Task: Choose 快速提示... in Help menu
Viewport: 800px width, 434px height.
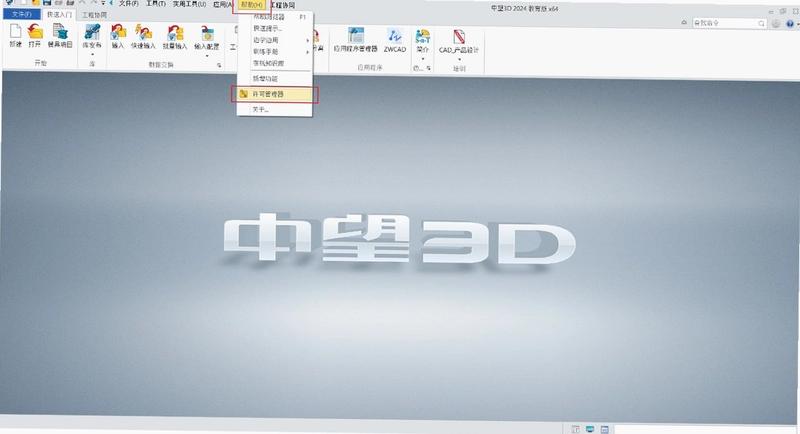Action: pos(275,29)
